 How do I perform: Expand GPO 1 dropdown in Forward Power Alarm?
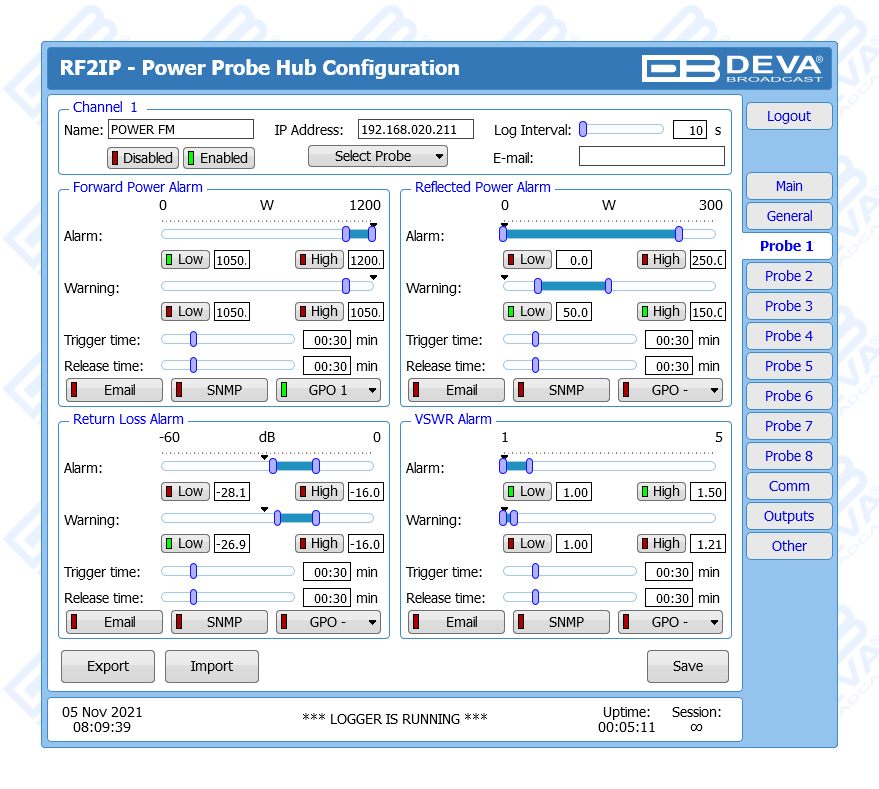(x=328, y=390)
